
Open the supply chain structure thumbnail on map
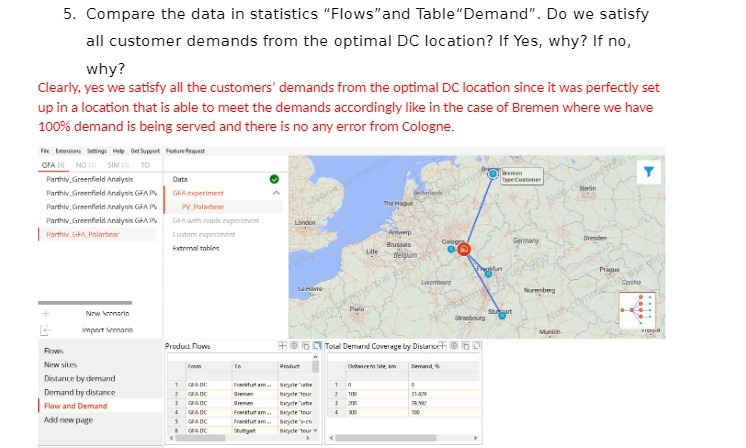click(x=637, y=310)
